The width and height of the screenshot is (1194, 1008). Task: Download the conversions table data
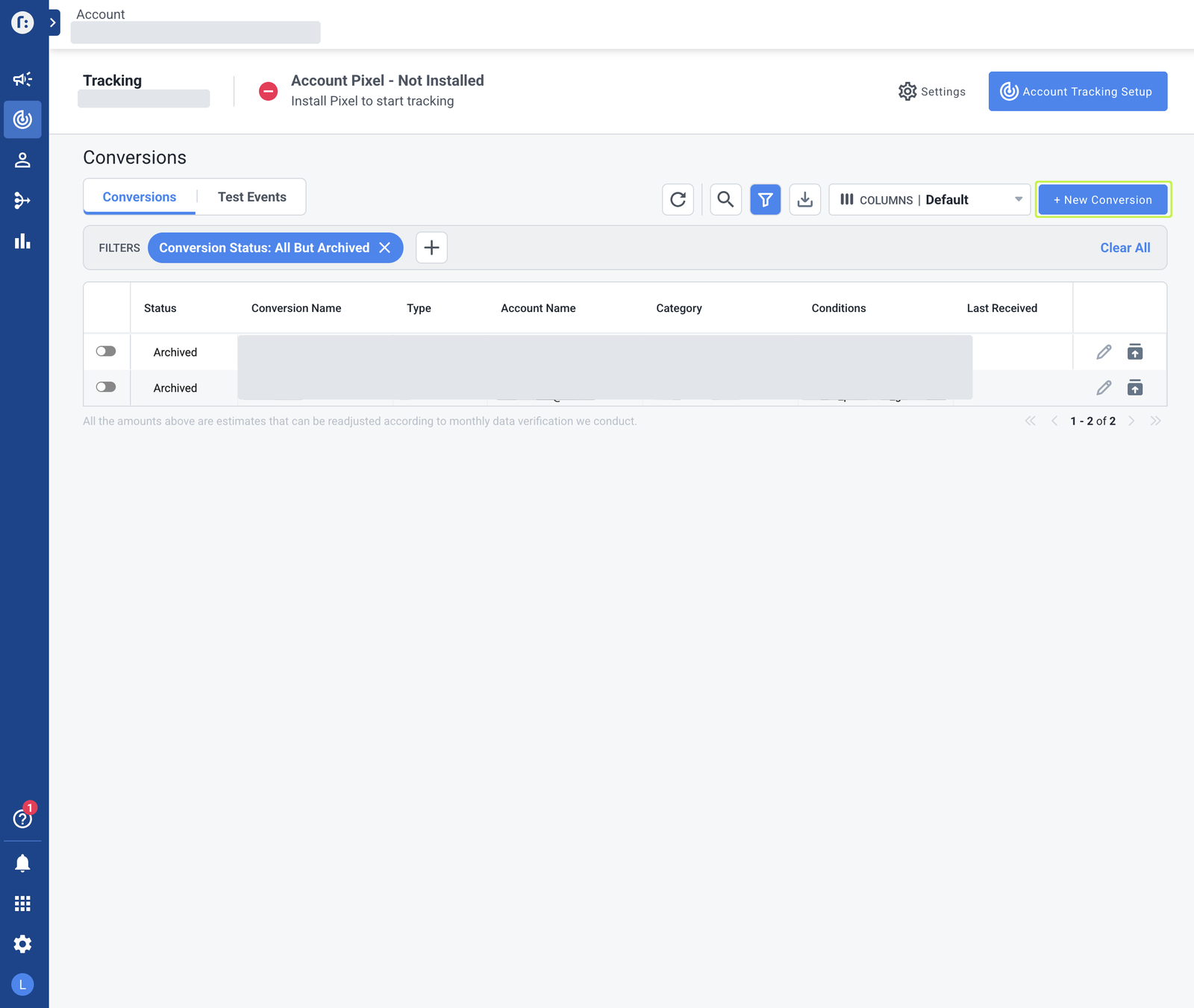click(x=805, y=199)
